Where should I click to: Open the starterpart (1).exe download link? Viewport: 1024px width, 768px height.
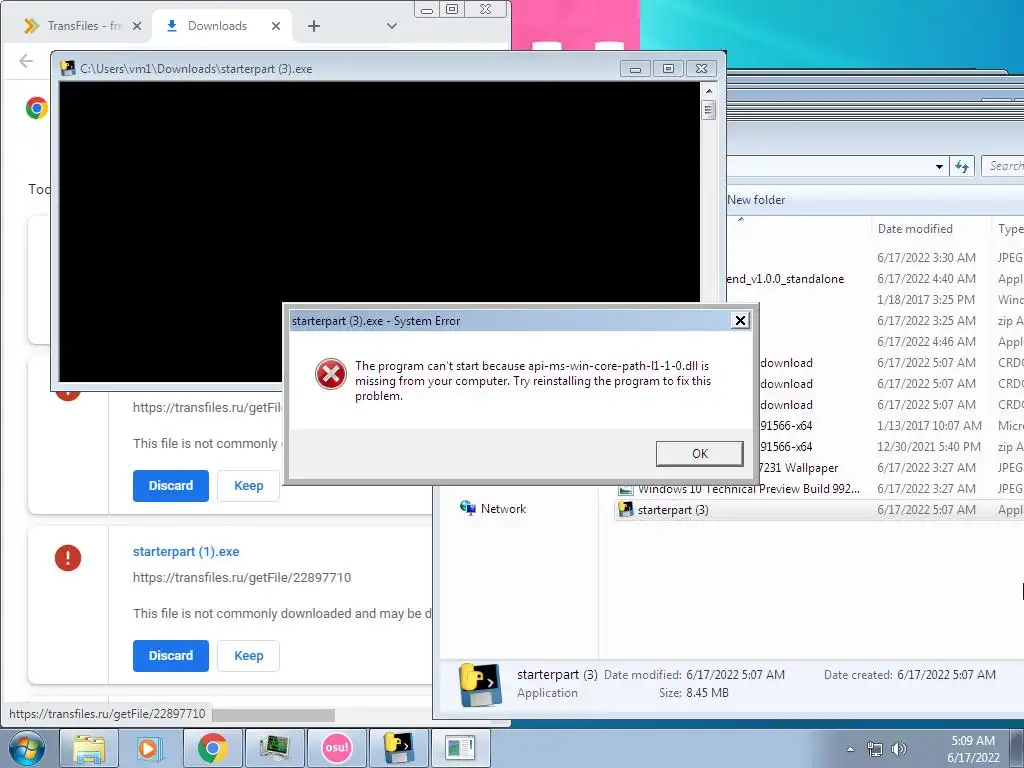(186, 551)
